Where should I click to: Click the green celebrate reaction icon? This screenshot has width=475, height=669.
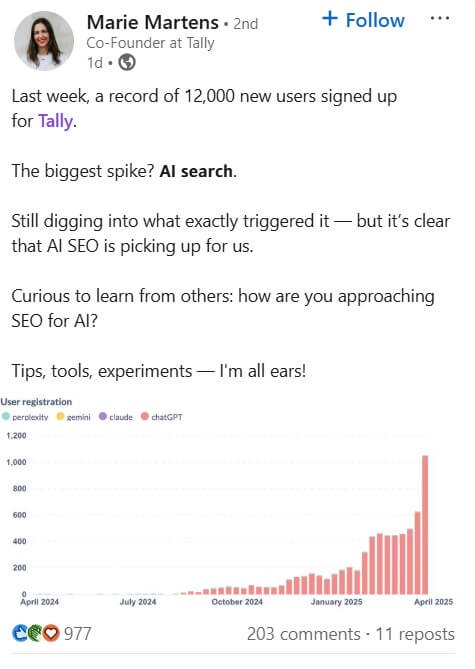(36, 633)
